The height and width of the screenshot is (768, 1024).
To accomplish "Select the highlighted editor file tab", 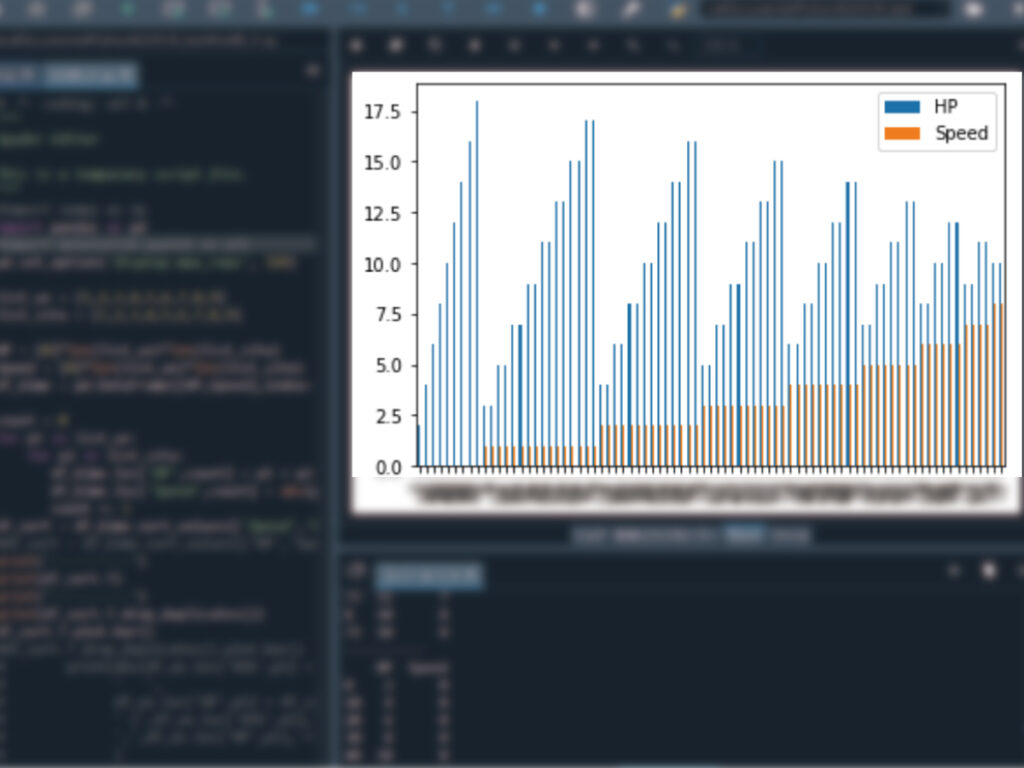I will click(90, 74).
